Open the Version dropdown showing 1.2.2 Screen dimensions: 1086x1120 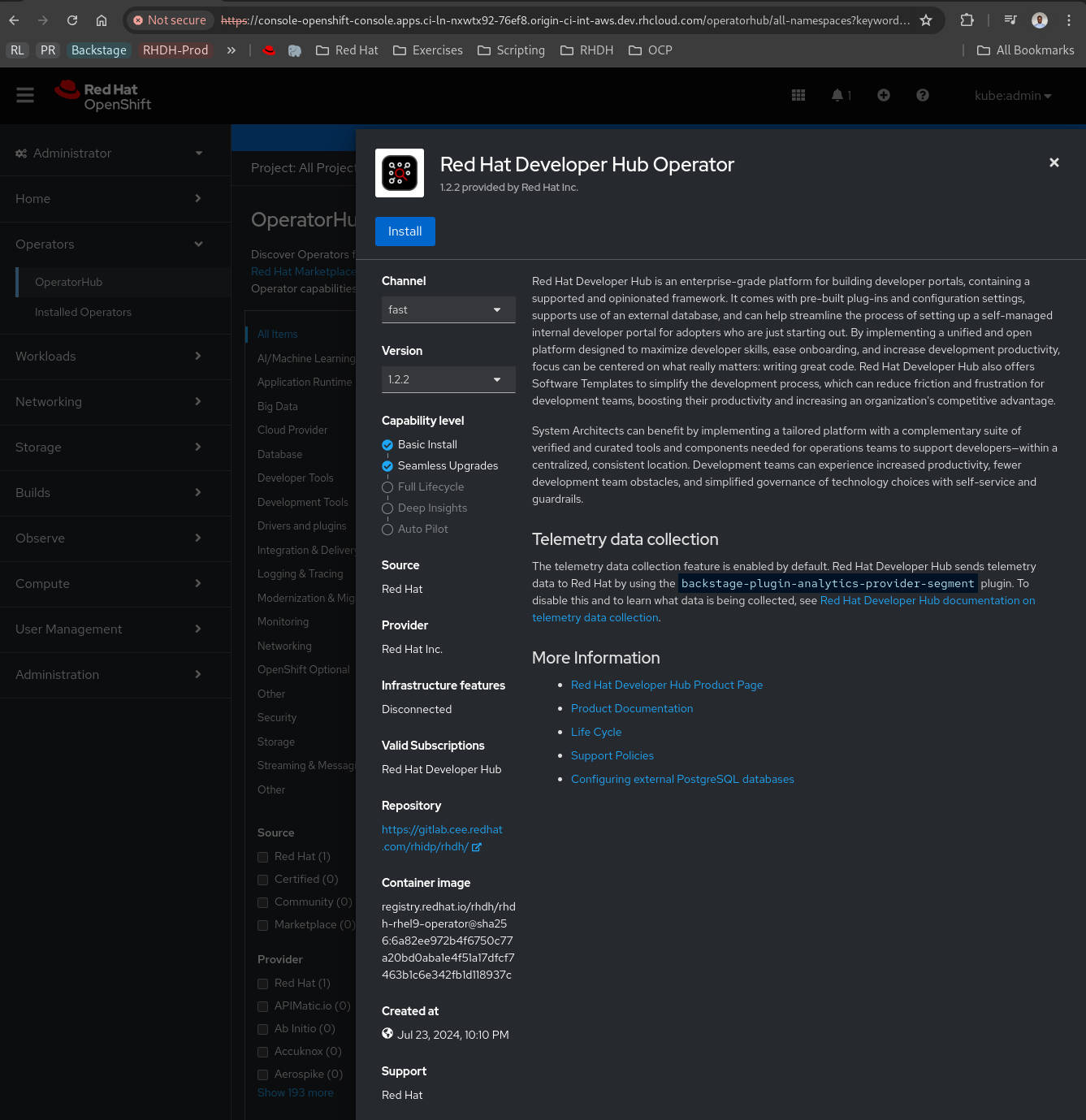[x=448, y=379]
